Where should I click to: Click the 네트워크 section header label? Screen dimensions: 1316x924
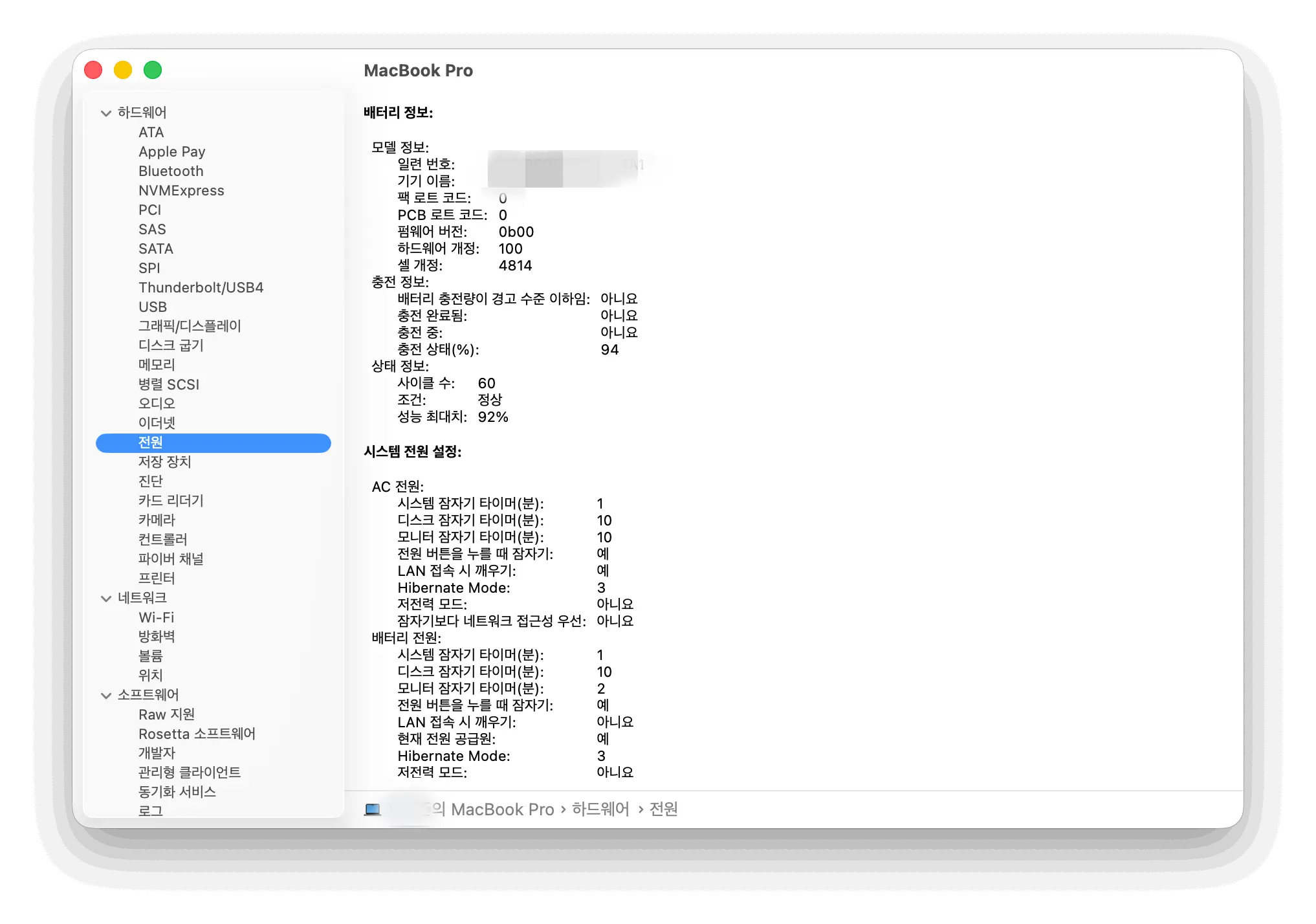pos(142,598)
